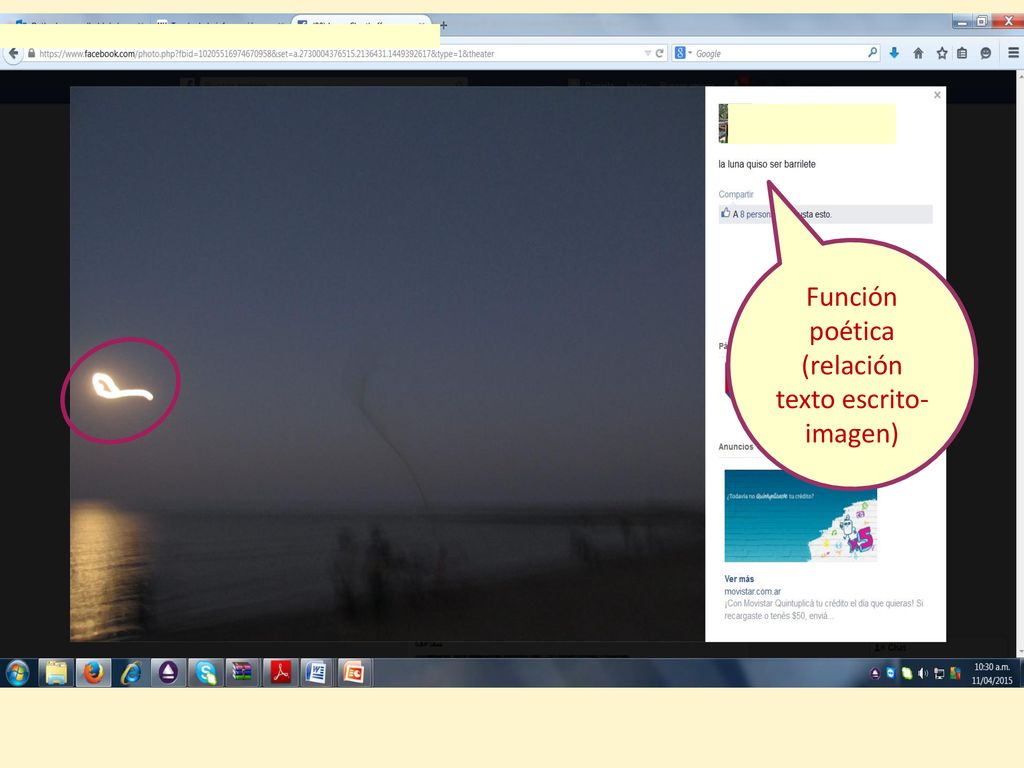Show bookmarks list icon
The width and height of the screenshot is (1024, 768).
962,54
